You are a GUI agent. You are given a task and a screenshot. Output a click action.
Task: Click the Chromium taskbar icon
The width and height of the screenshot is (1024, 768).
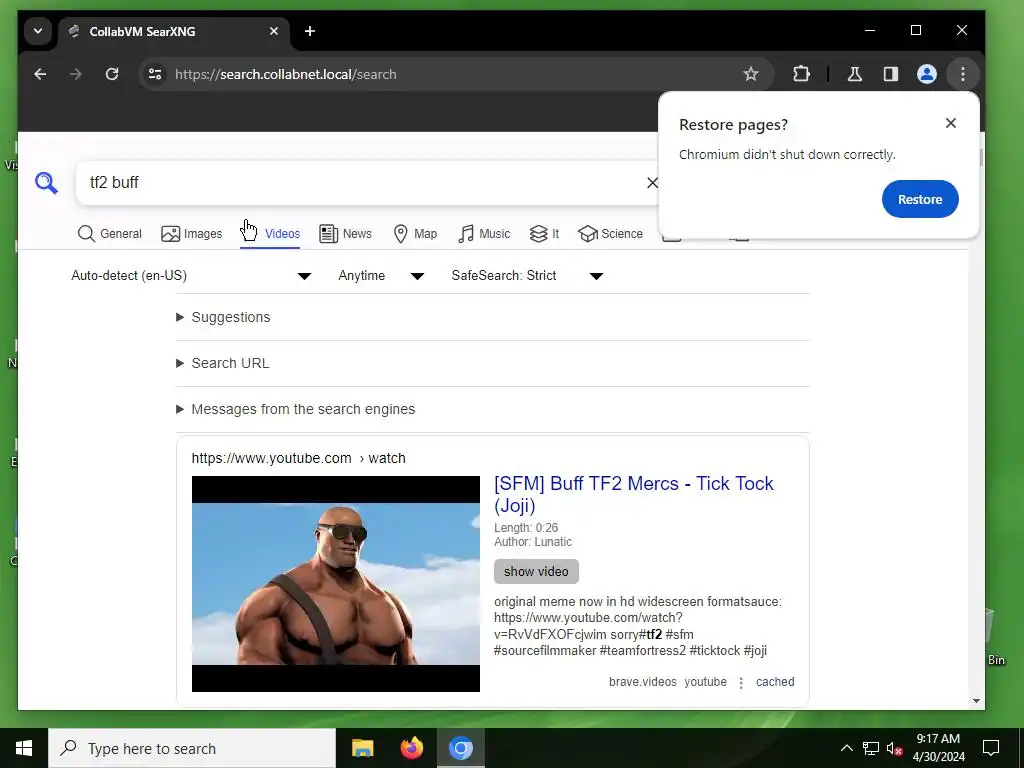click(460, 748)
